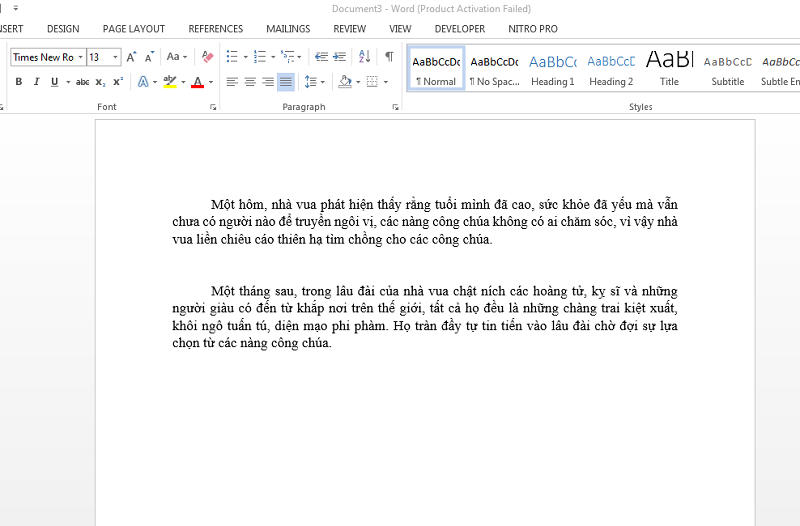Viewport: 800px width, 526px height.
Task: Apply the Subtitle style
Action: click(728, 69)
